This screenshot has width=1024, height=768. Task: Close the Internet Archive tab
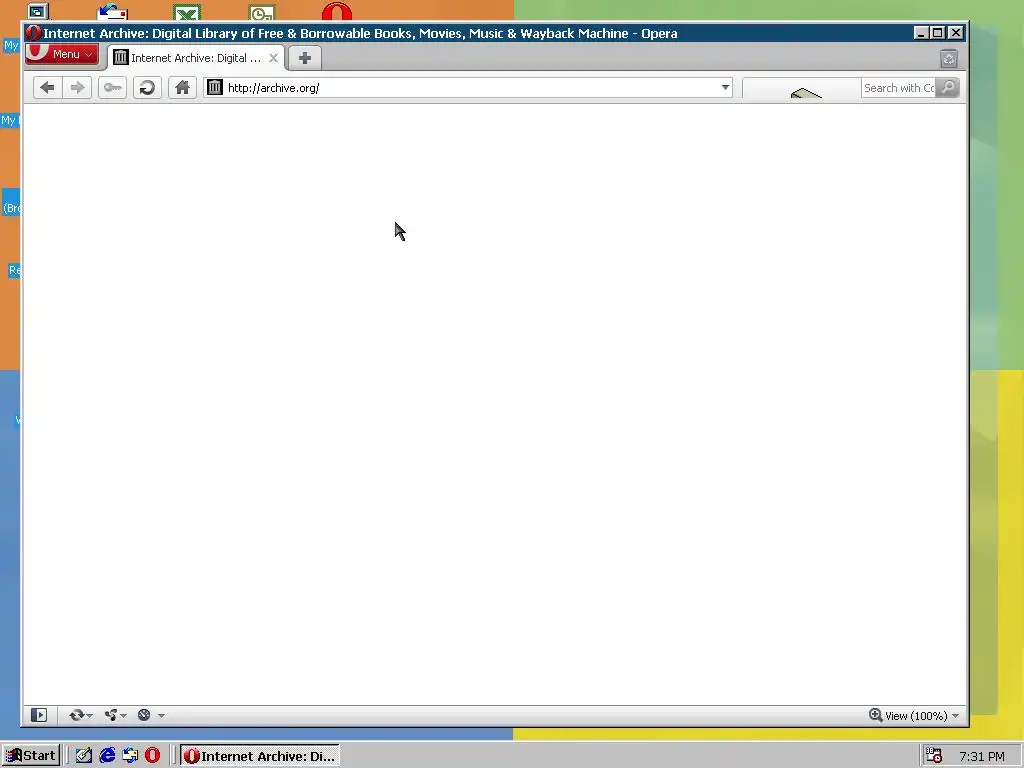pyautogui.click(x=274, y=58)
